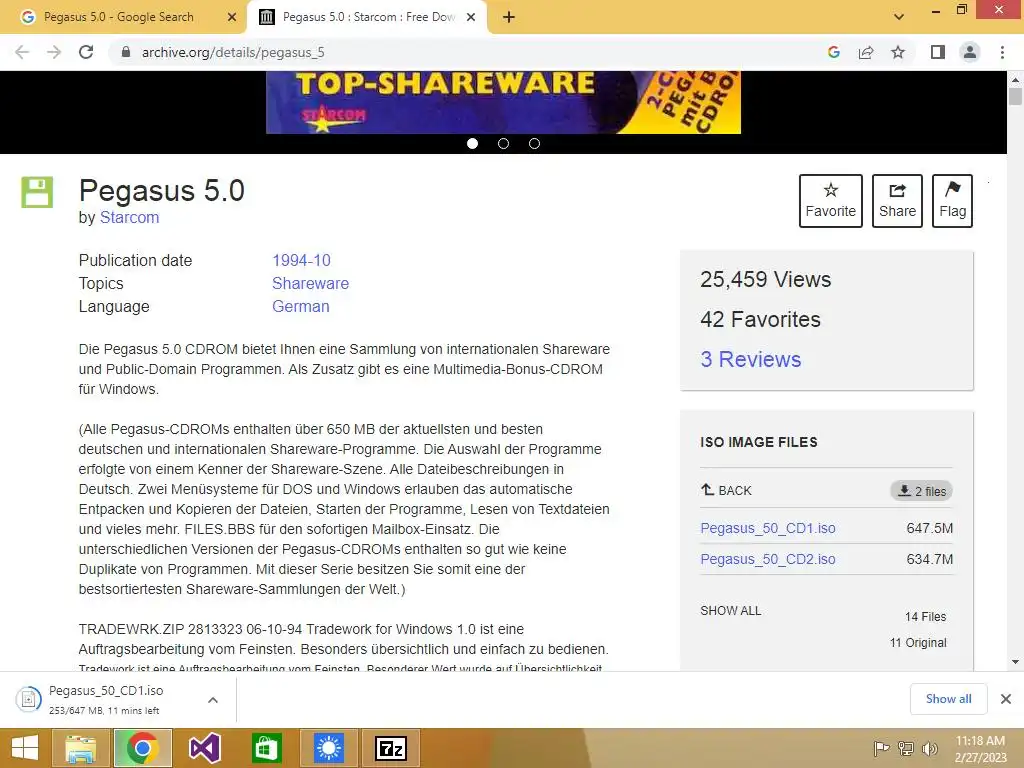Click the Flag button

(x=952, y=201)
